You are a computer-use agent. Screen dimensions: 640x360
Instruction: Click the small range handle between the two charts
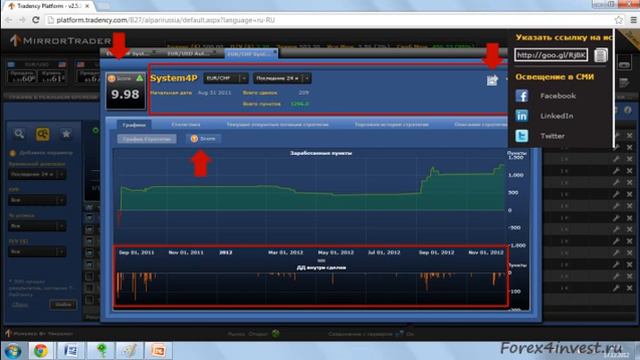point(321,260)
